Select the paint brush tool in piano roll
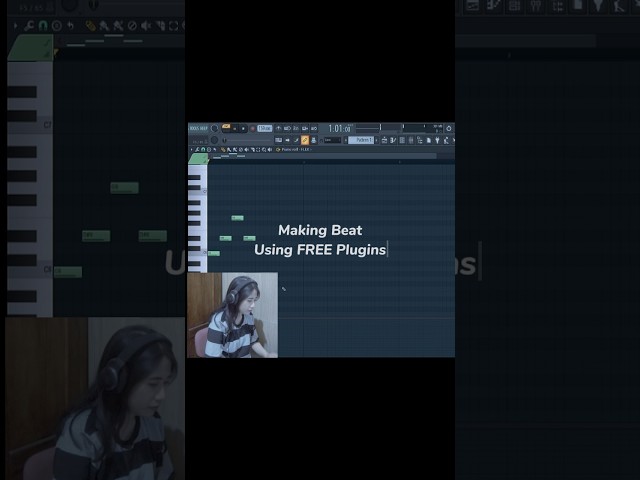The image size is (640, 480). [x=229, y=149]
